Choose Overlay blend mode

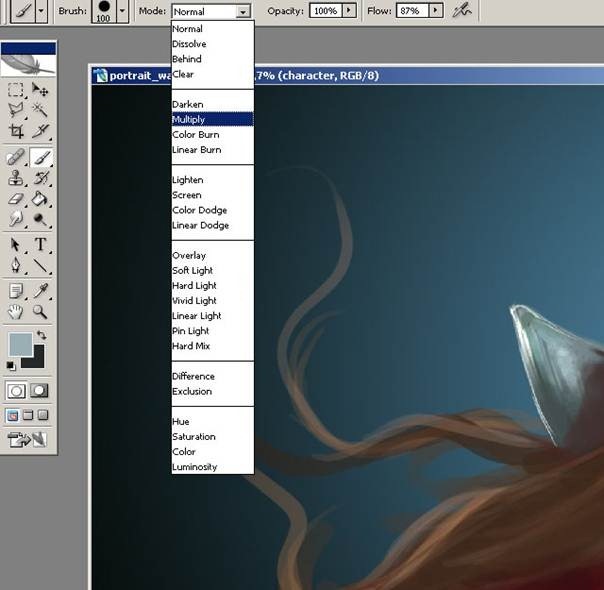click(213, 255)
